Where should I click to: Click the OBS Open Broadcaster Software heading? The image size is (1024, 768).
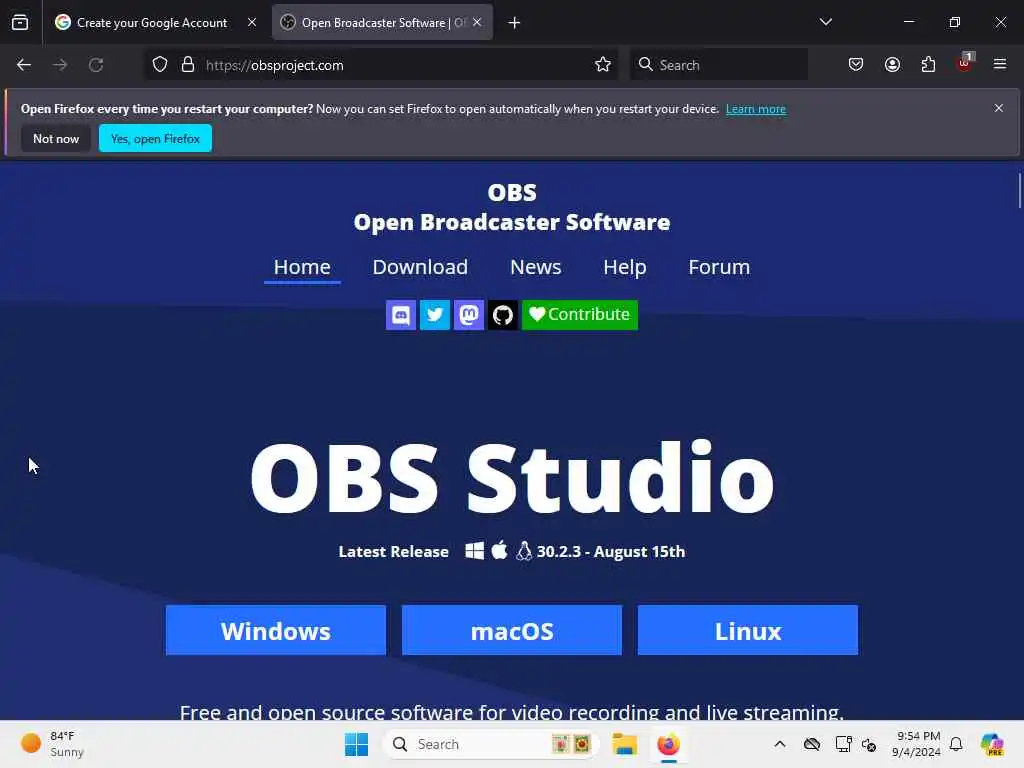[x=512, y=207]
